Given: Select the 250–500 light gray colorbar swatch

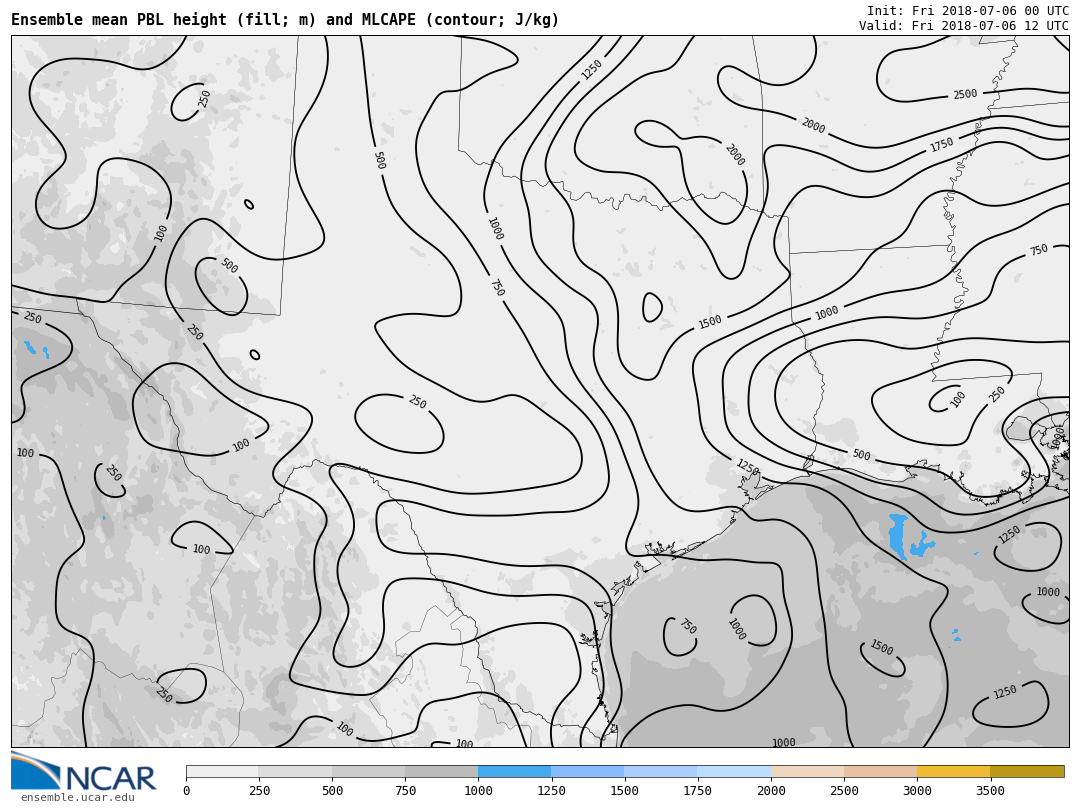Looking at the screenshot, I should pos(295,772).
